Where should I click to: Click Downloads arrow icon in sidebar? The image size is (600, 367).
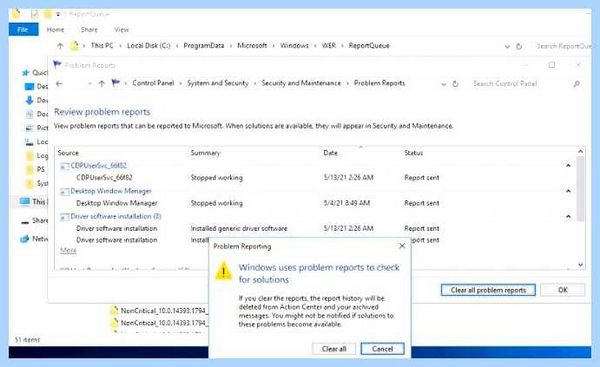pyautogui.click(x=29, y=100)
